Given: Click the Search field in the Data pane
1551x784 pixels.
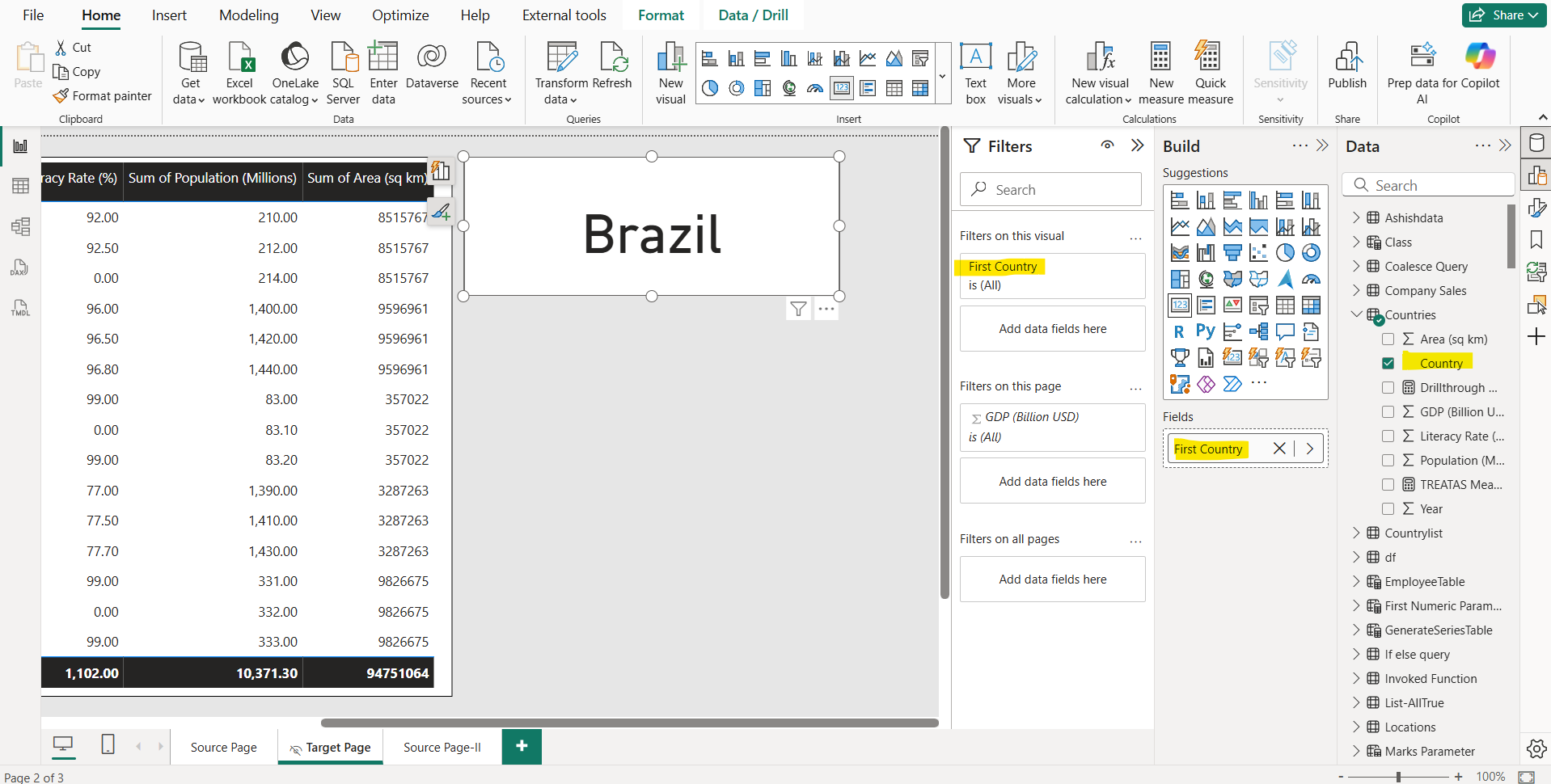Looking at the screenshot, I should coord(1428,184).
